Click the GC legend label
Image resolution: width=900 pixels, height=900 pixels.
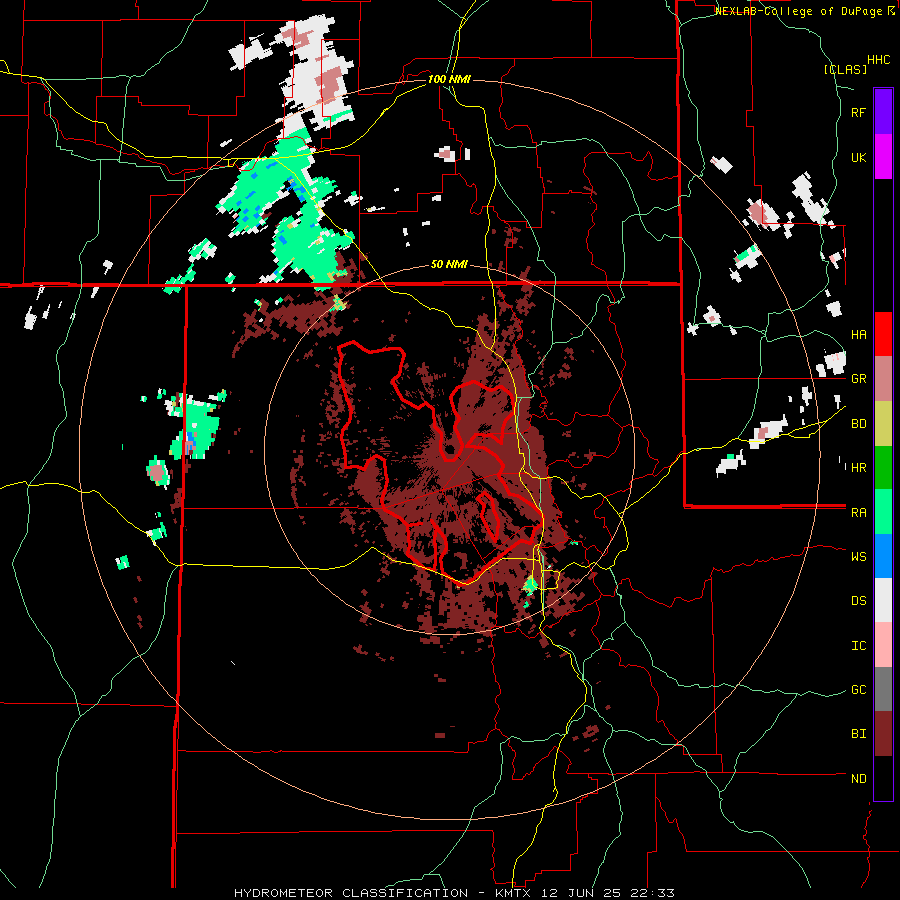858,690
